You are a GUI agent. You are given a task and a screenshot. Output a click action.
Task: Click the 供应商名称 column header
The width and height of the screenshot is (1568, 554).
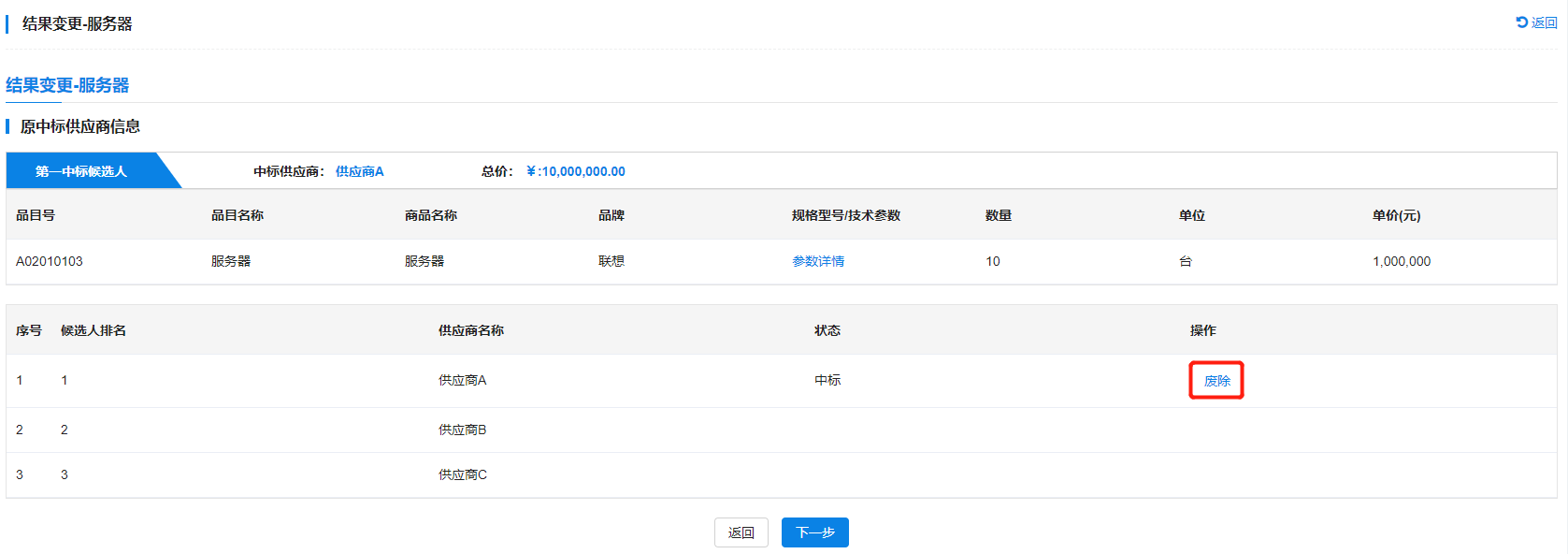(x=471, y=330)
